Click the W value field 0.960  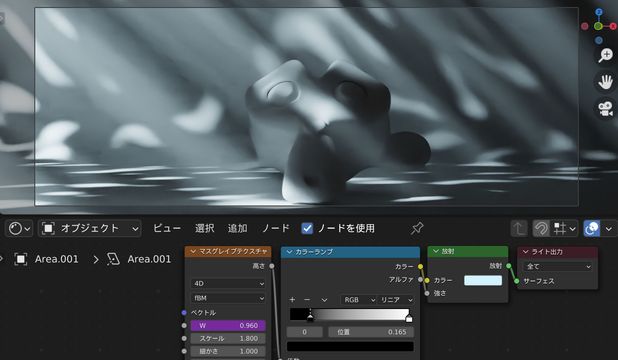[228, 326]
